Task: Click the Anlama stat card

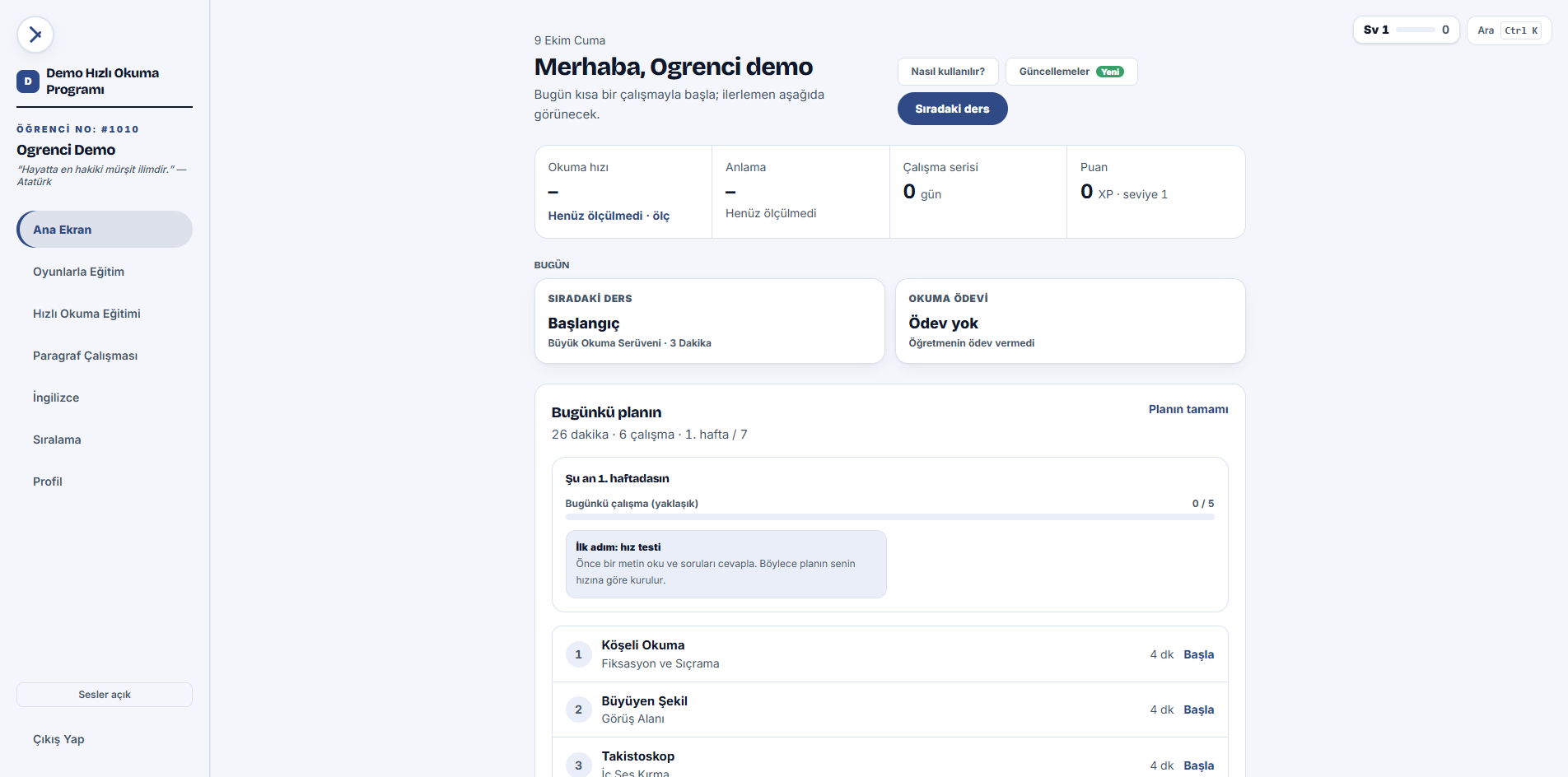Action: click(800, 192)
